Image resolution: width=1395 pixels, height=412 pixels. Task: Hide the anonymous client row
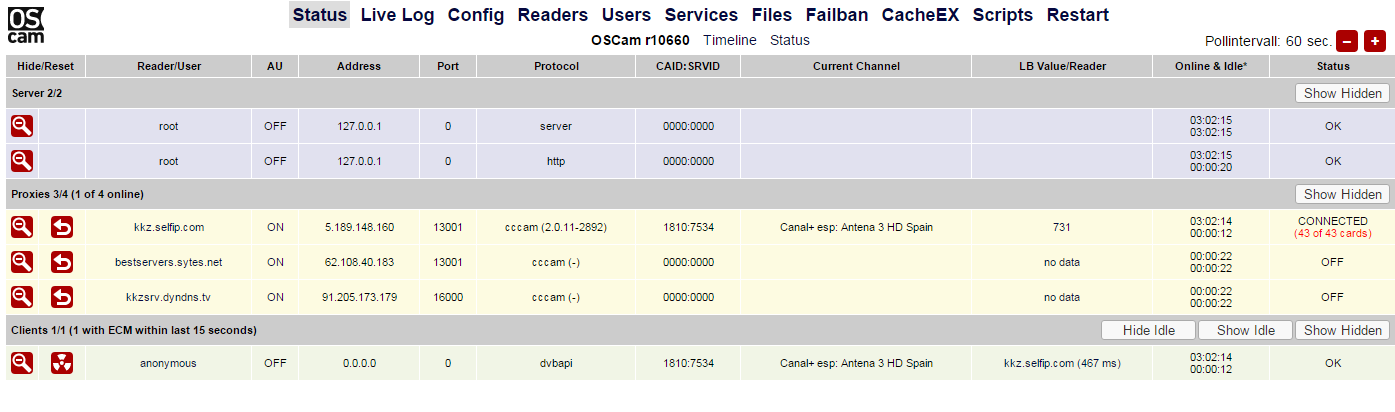tap(22, 363)
